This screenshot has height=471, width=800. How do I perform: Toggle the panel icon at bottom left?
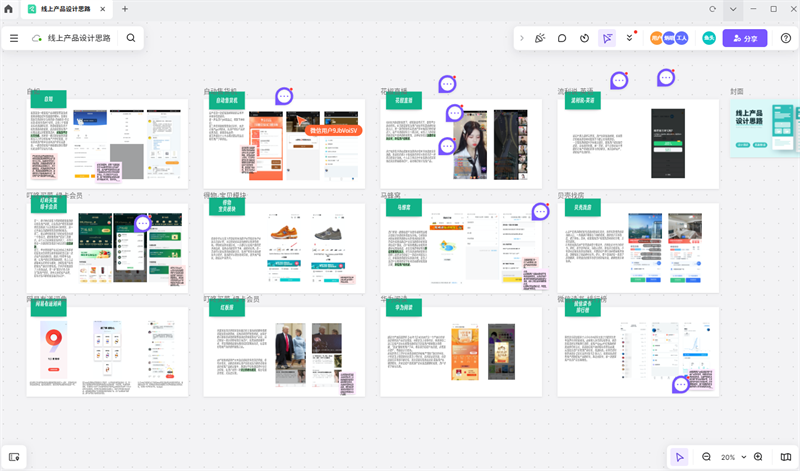point(14,457)
